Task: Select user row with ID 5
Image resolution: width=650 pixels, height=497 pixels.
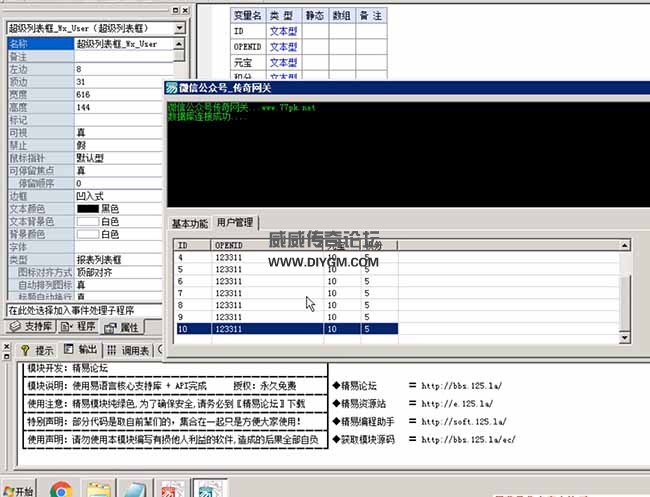Action: tap(286, 269)
